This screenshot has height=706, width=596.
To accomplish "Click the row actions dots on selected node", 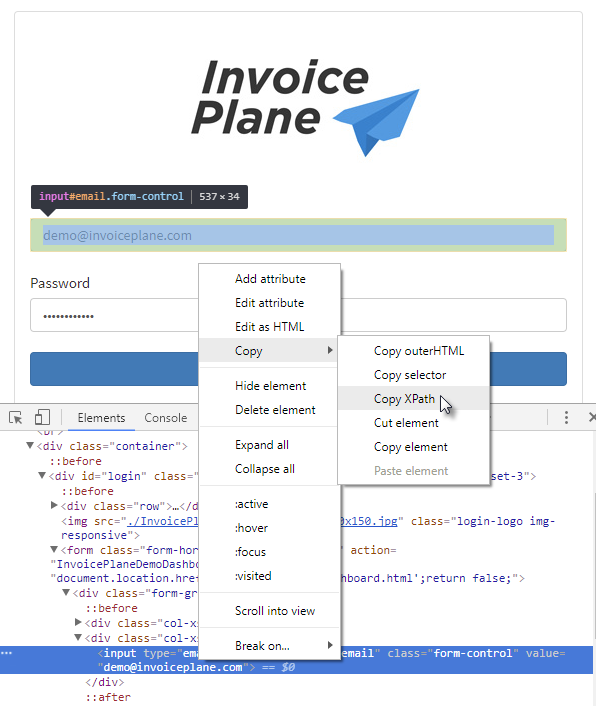I will point(6,653).
